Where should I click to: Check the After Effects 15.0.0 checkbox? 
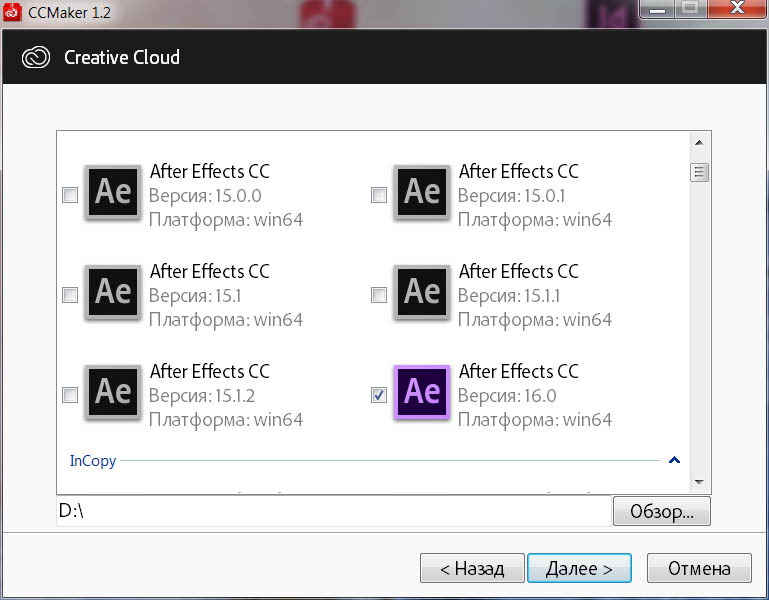click(x=70, y=195)
